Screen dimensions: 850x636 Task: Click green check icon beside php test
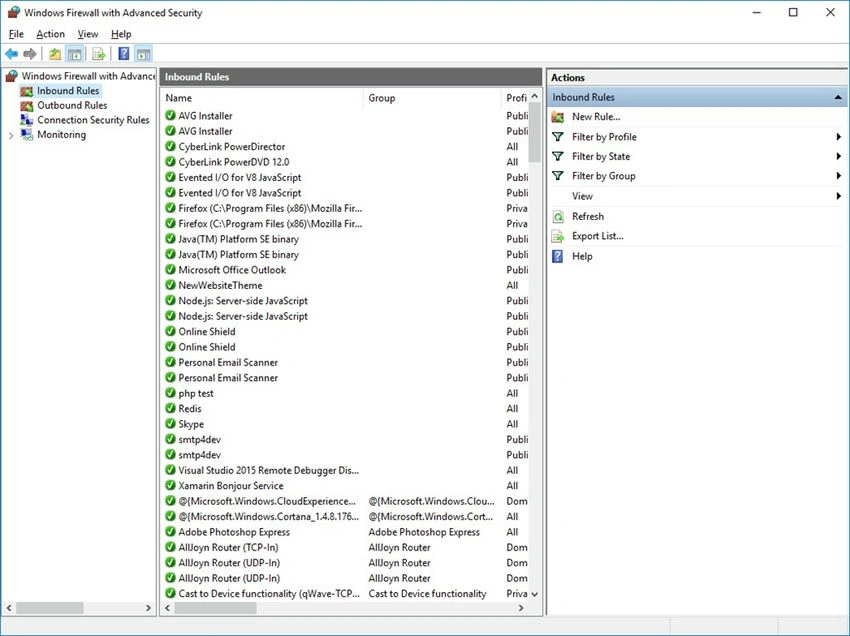click(x=170, y=393)
